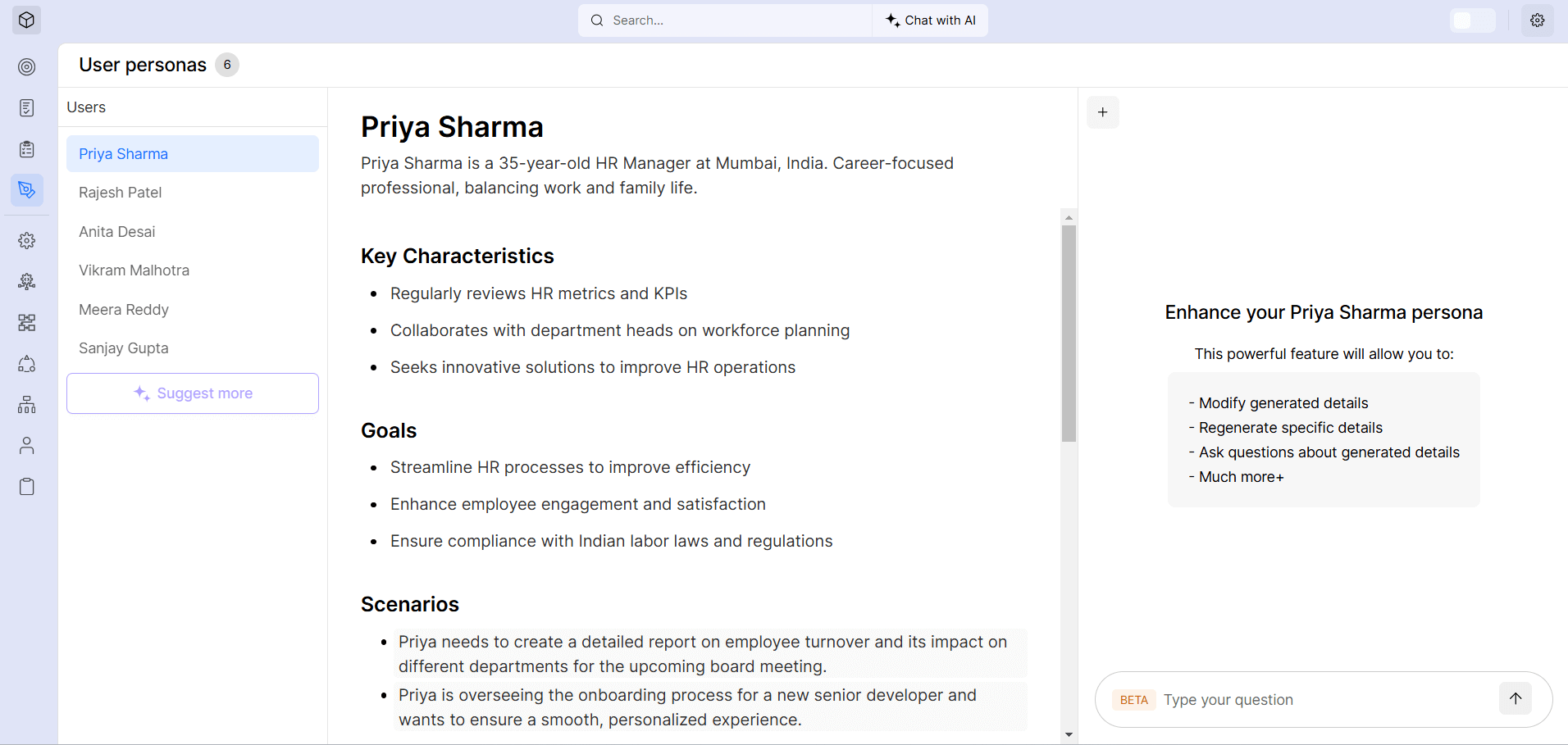Open the document checklist icon in sidebar
Screen dimensions: 1568x745
pos(27,107)
